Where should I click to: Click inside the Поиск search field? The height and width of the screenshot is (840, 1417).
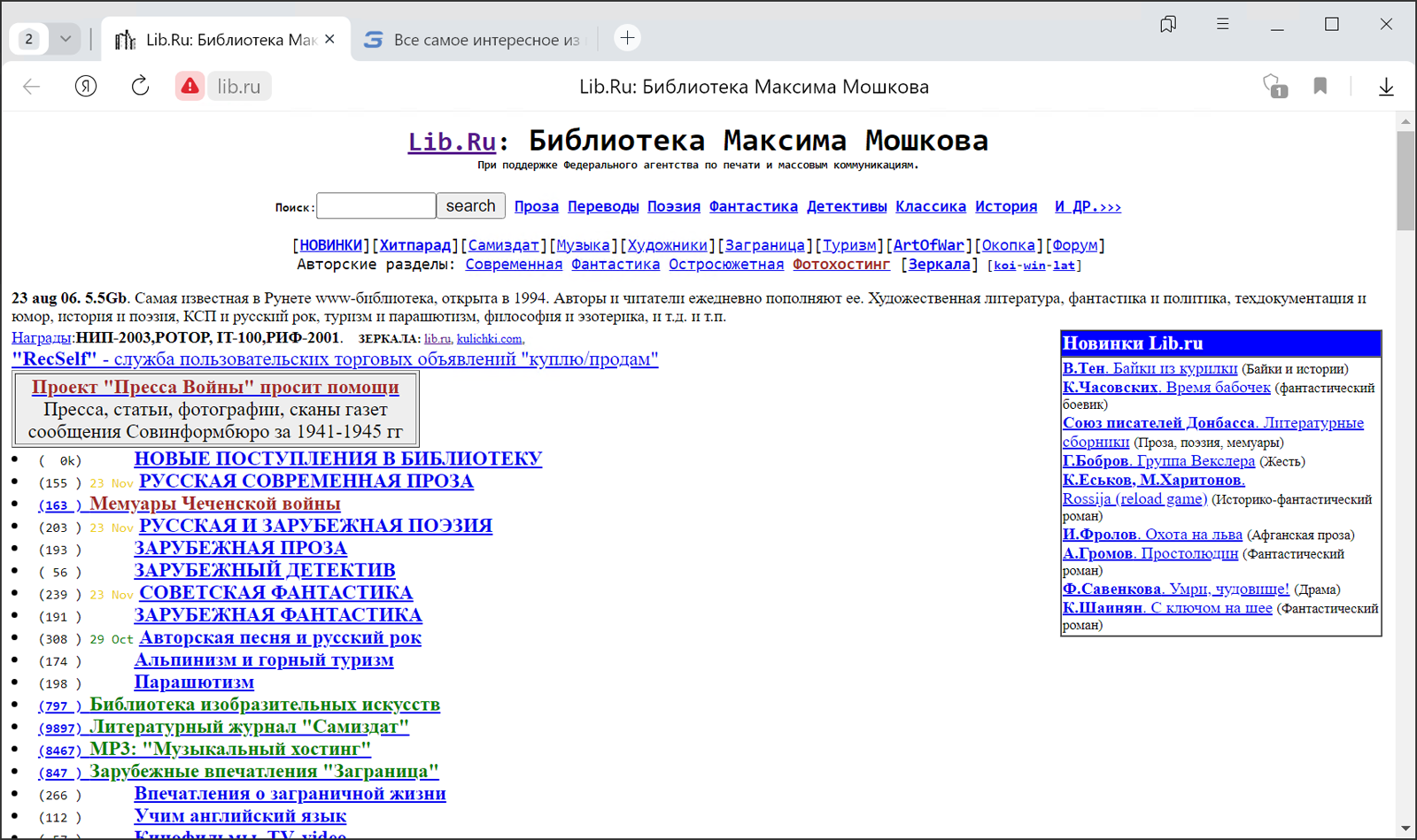(x=376, y=205)
